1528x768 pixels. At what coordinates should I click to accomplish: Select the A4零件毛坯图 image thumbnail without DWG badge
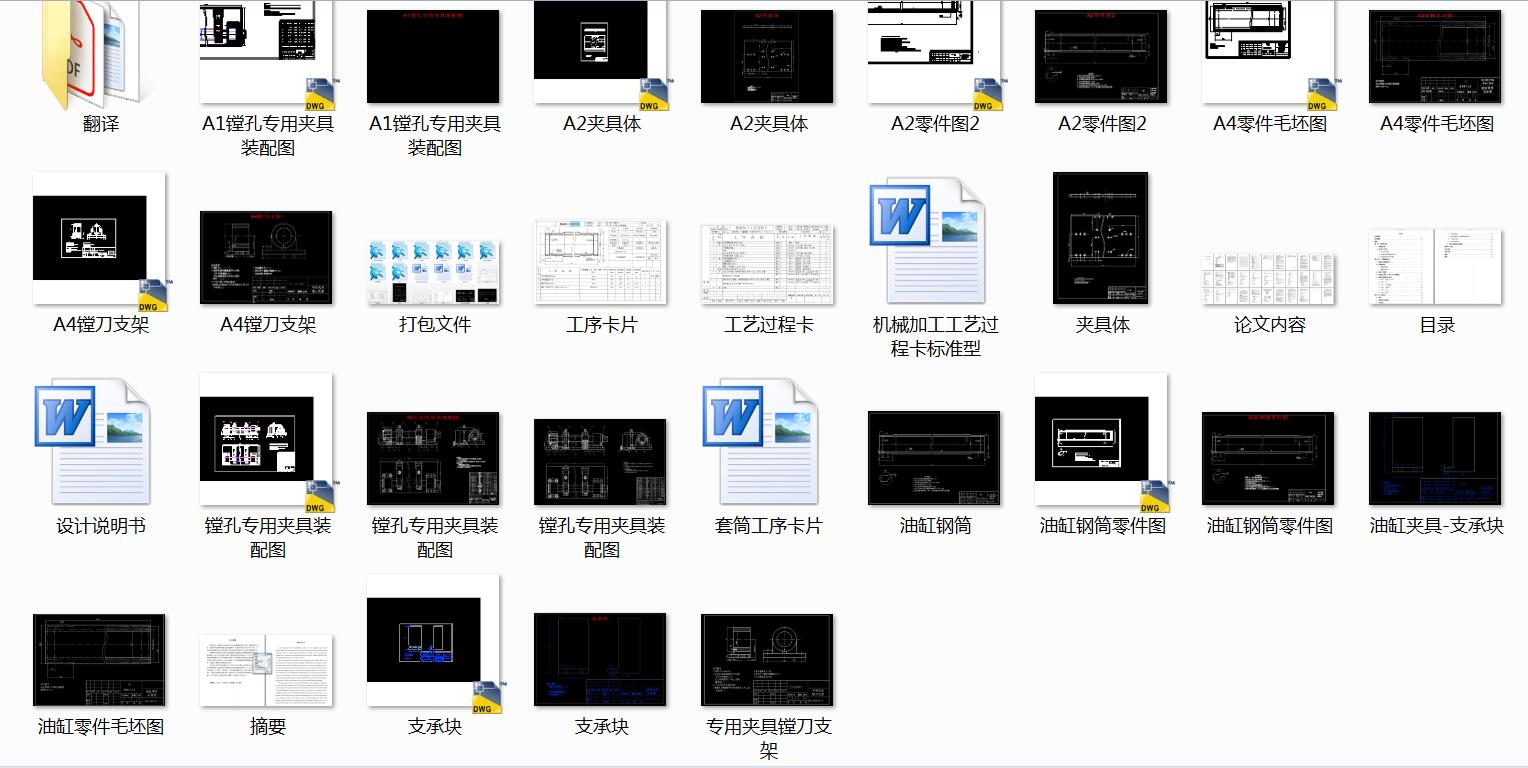pos(1436,57)
